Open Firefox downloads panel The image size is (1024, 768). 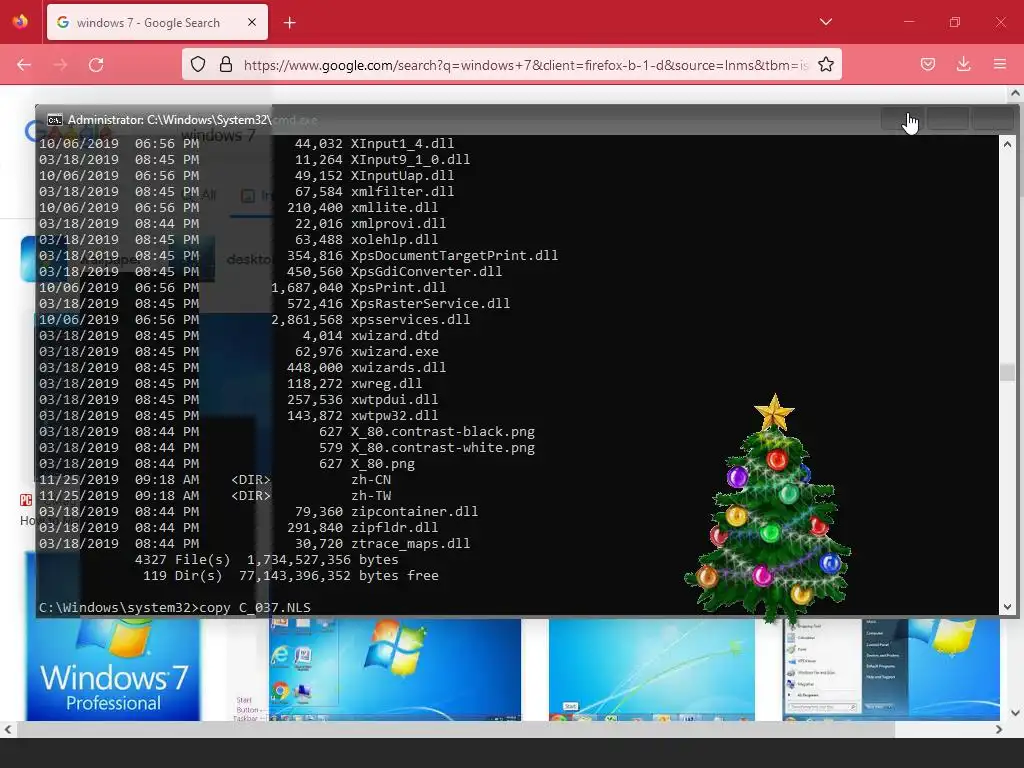963,64
